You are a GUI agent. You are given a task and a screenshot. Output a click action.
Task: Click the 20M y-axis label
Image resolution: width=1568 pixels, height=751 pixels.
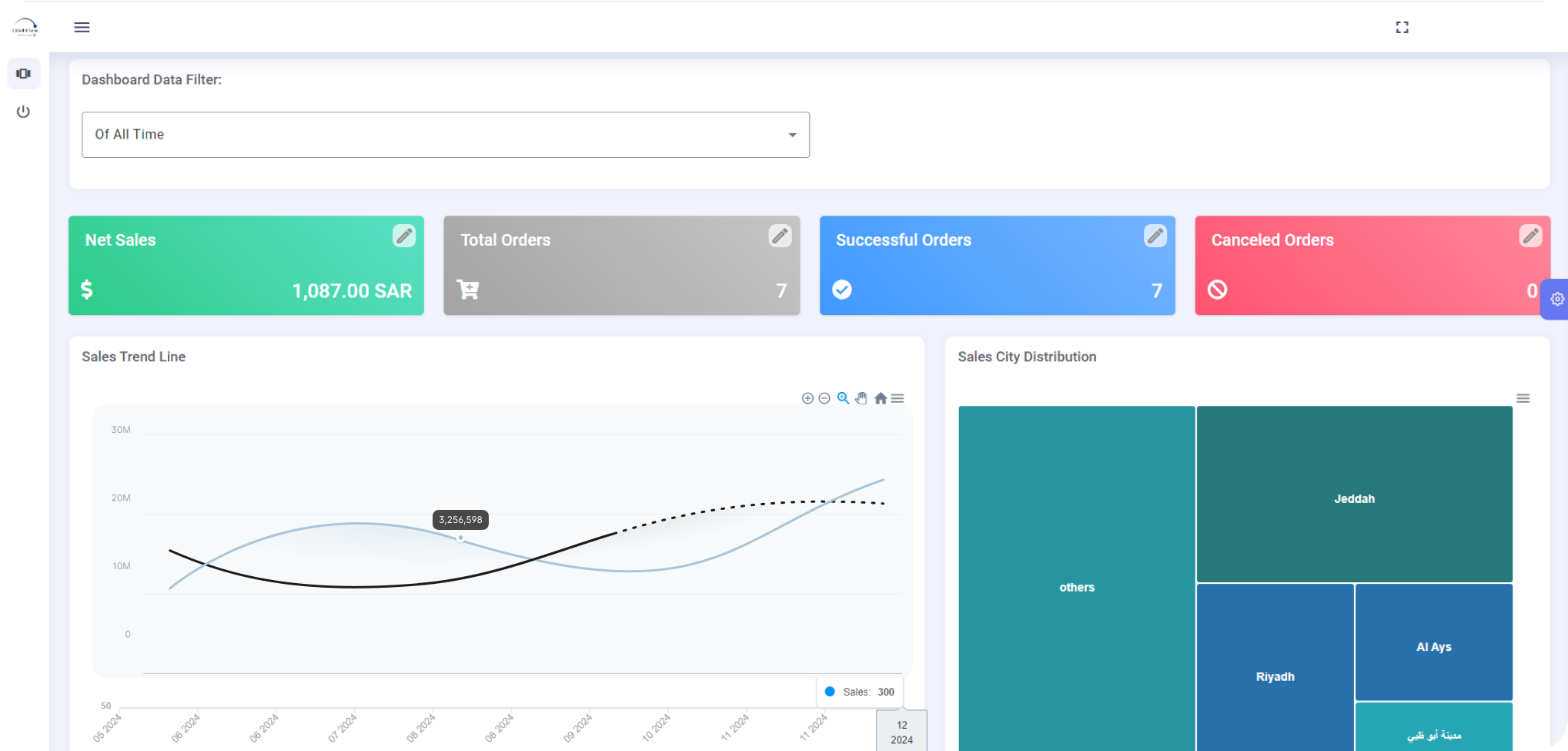point(121,498)
